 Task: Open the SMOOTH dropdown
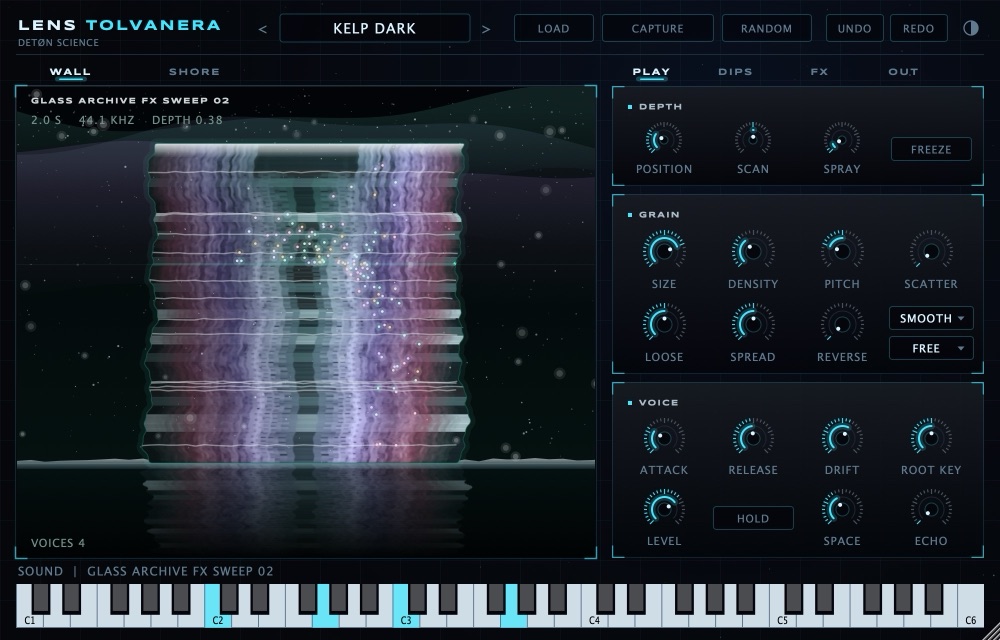[931, 318]
